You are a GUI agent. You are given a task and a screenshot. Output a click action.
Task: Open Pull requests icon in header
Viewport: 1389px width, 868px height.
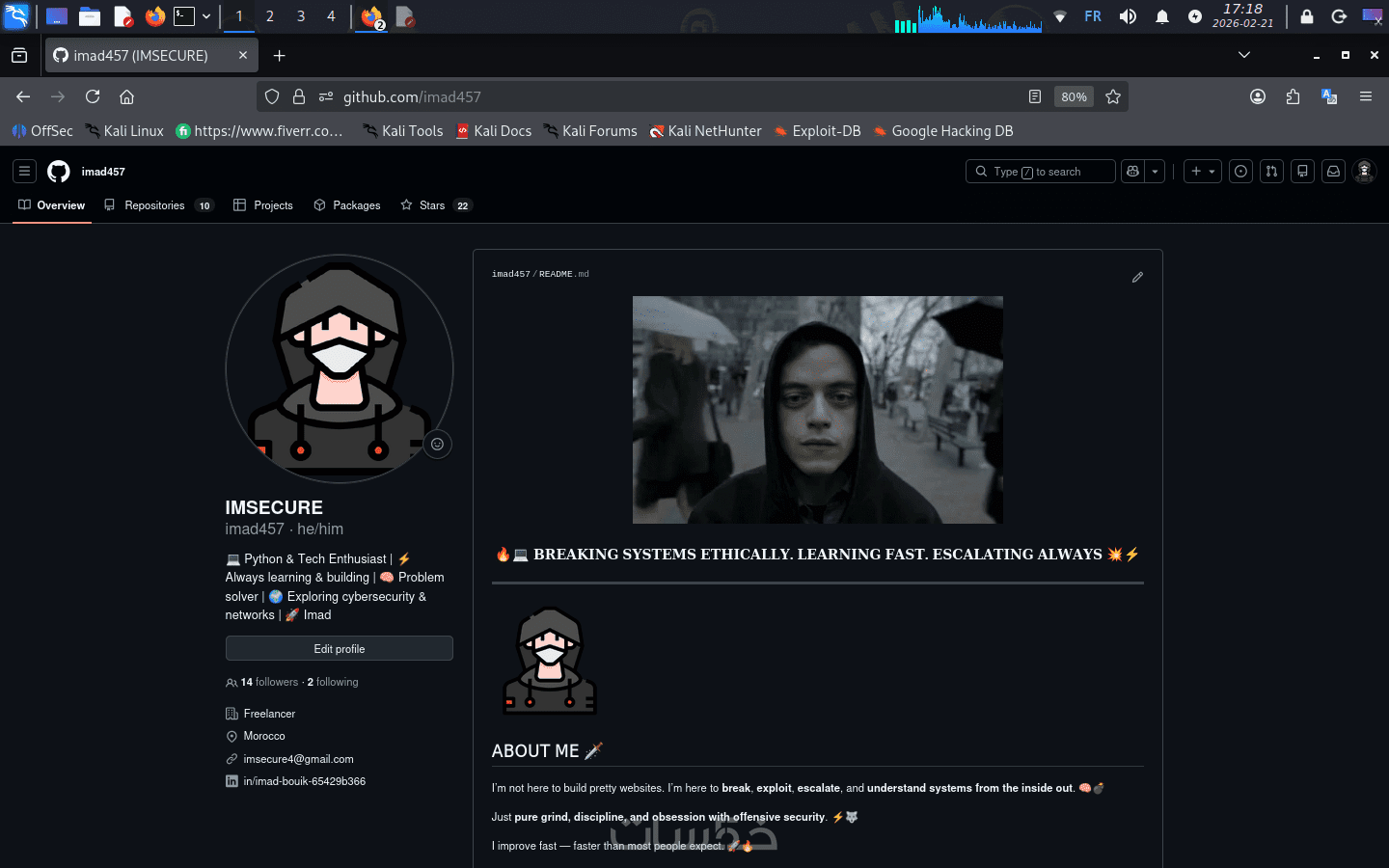tap(1271, 171)
